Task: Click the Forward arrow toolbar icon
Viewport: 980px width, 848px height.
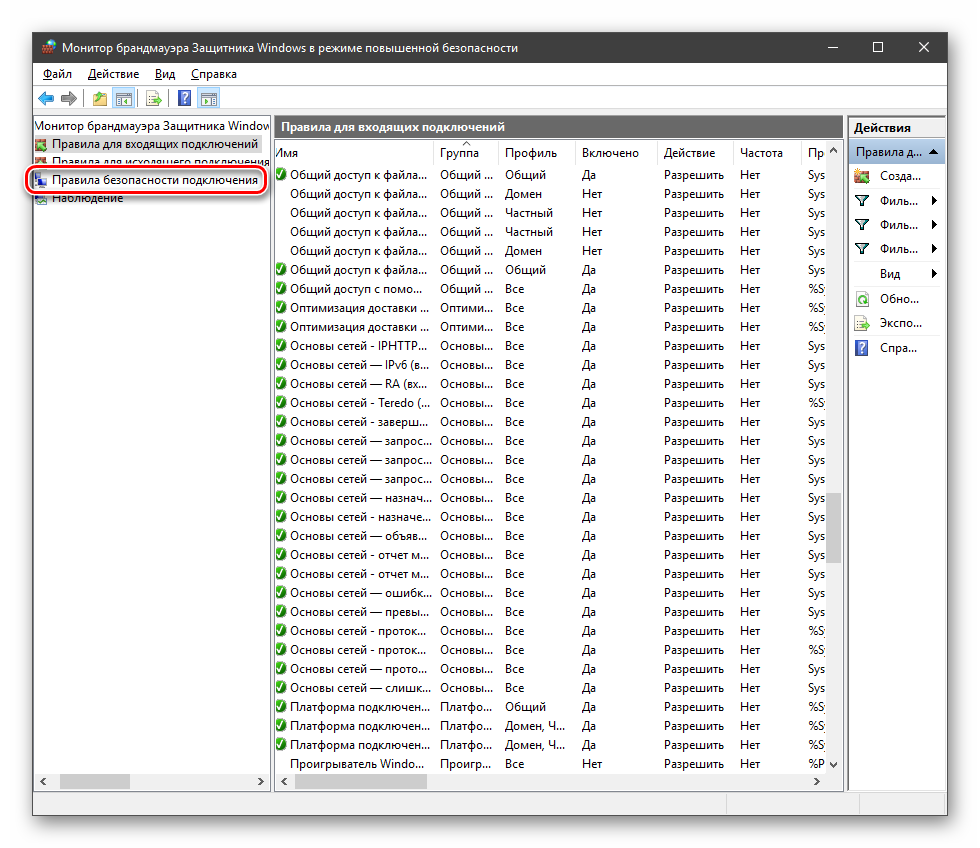Action: tap(69, 98)
